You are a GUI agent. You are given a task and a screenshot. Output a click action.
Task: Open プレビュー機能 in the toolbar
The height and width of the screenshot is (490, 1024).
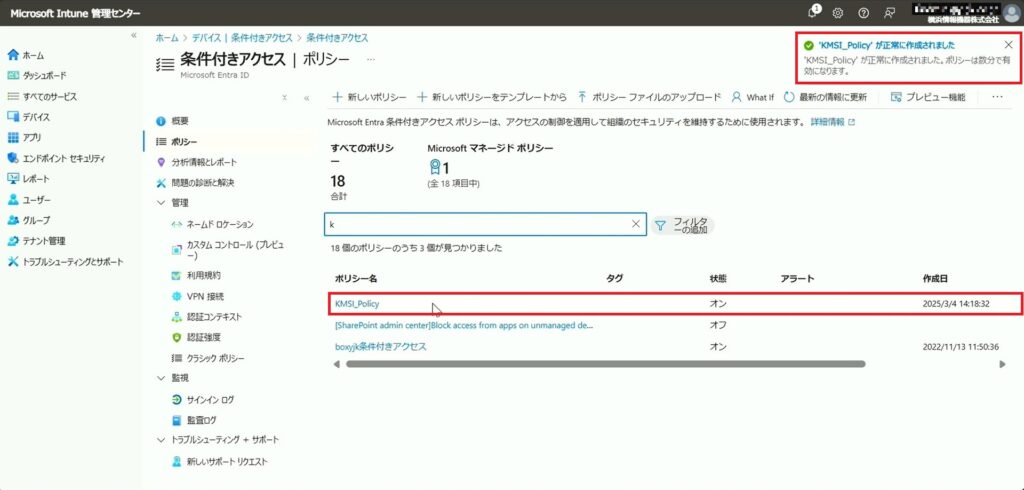tap(927, 97)
